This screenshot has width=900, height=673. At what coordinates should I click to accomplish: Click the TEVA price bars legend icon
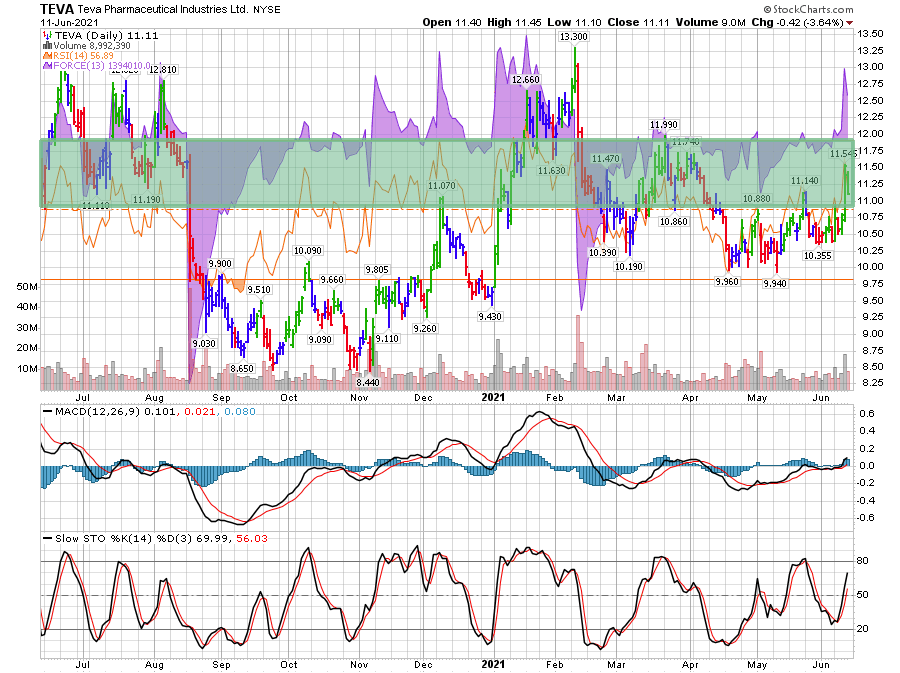[x=45, y=35]
